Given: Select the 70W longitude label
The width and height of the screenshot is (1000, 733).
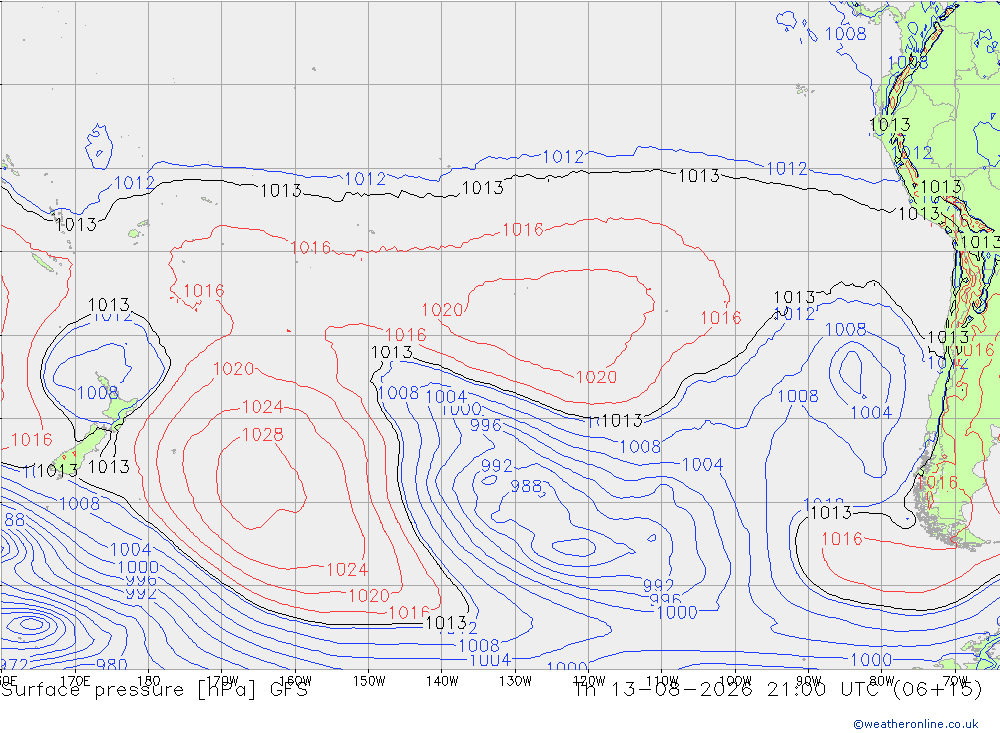Looking at the screenshot, I should tap(955, 681).
